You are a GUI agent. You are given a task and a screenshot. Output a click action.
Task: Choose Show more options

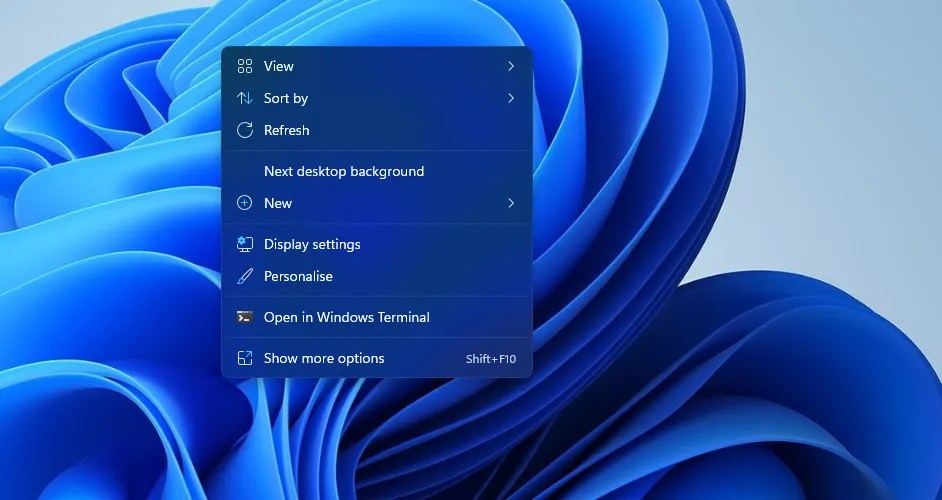tap(377, 358)
